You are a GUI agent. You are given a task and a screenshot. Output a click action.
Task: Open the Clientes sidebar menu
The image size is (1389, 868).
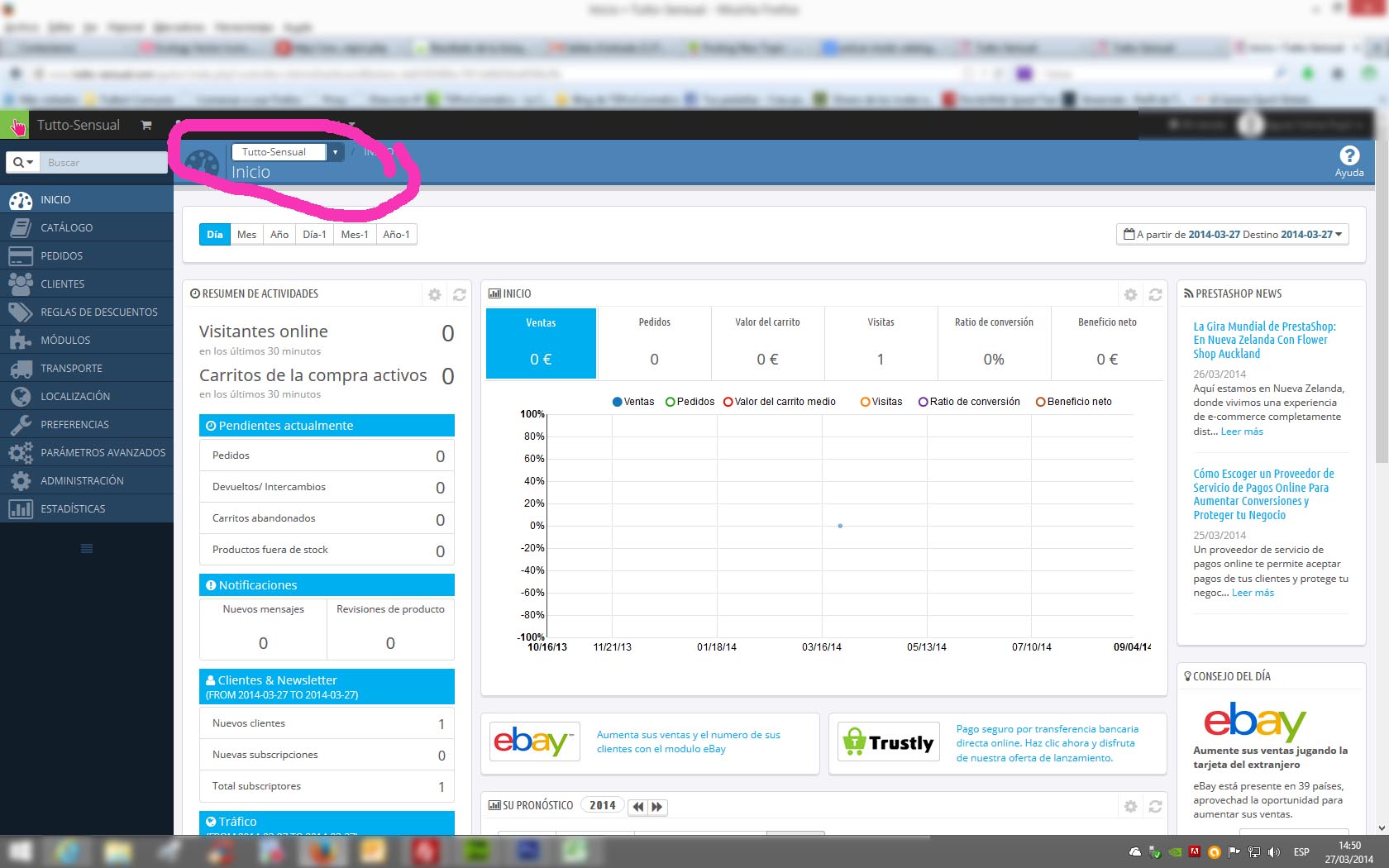click(x=87, y=284)
